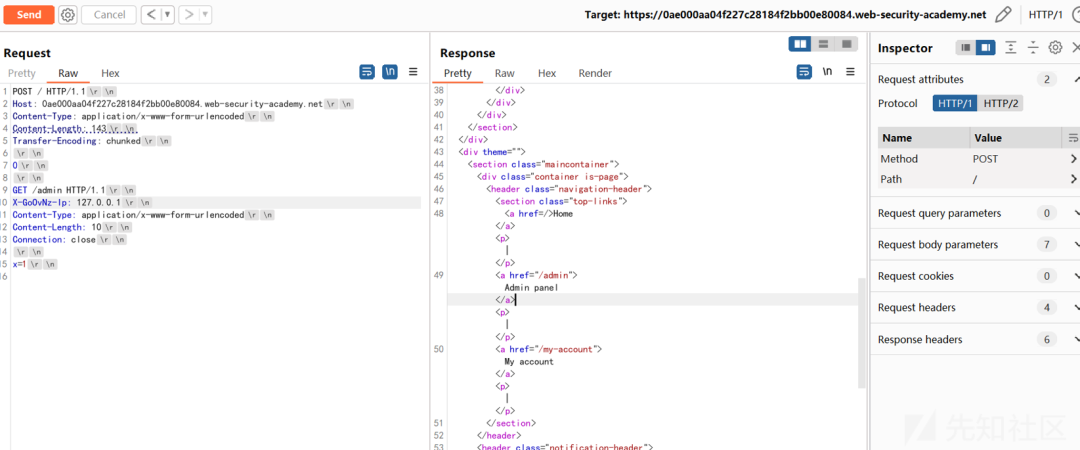The width and height of the screenshot is (1080, 450).
Task: Open Inspector settings gear
Action: click(x=1055, y=48)
